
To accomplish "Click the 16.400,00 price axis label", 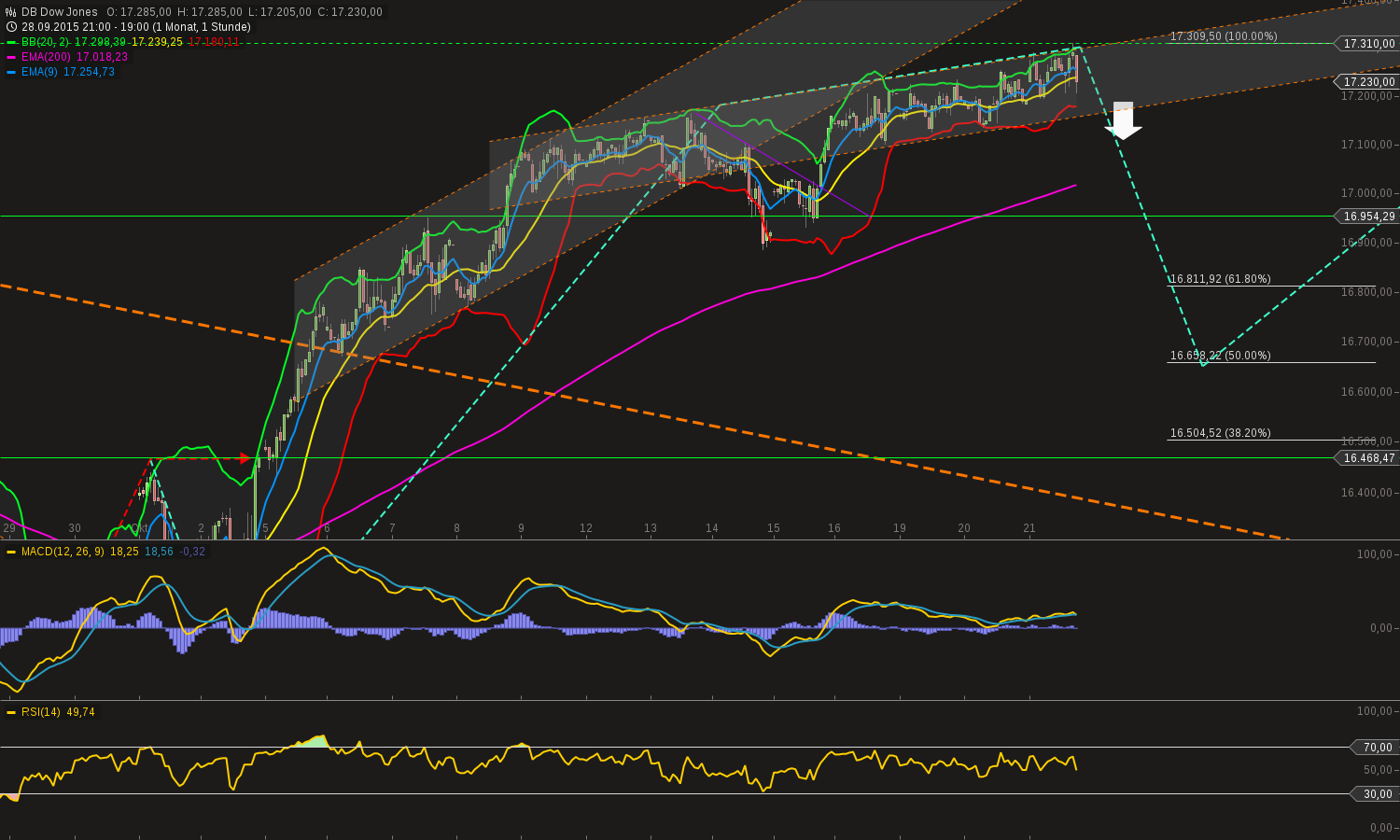I will point(1368,493).
